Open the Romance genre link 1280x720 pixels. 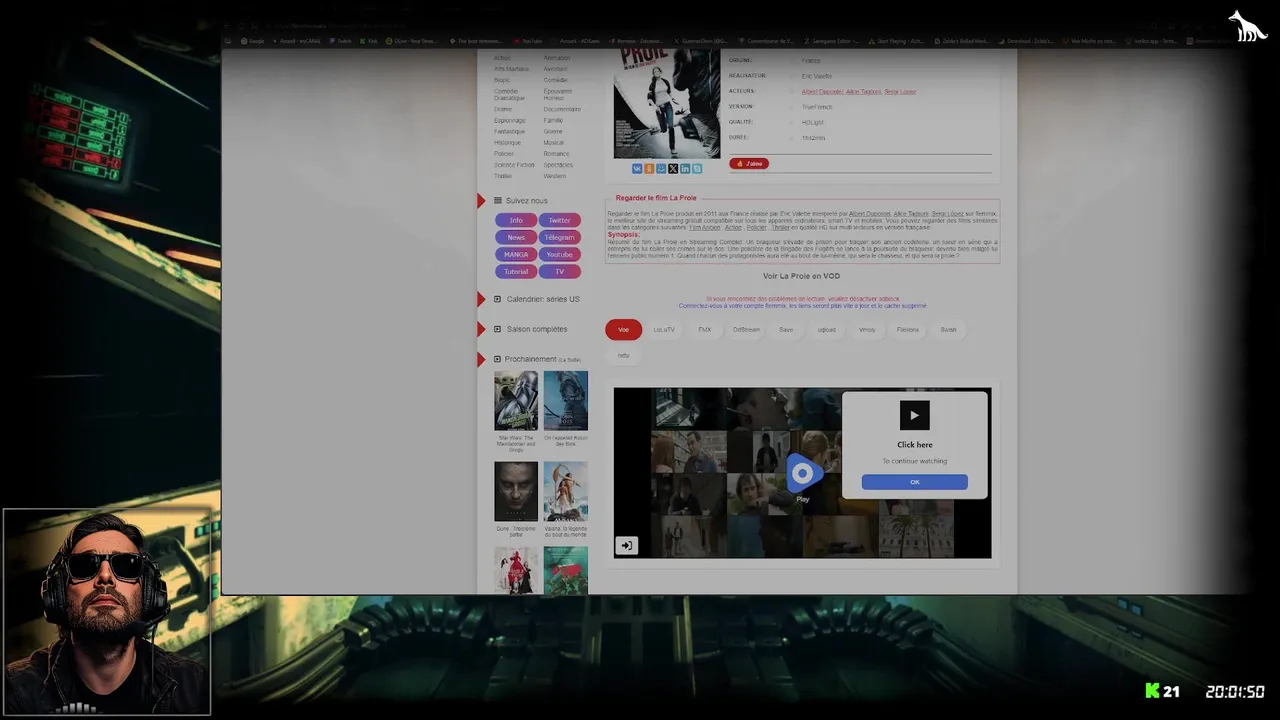coord(556,153)
